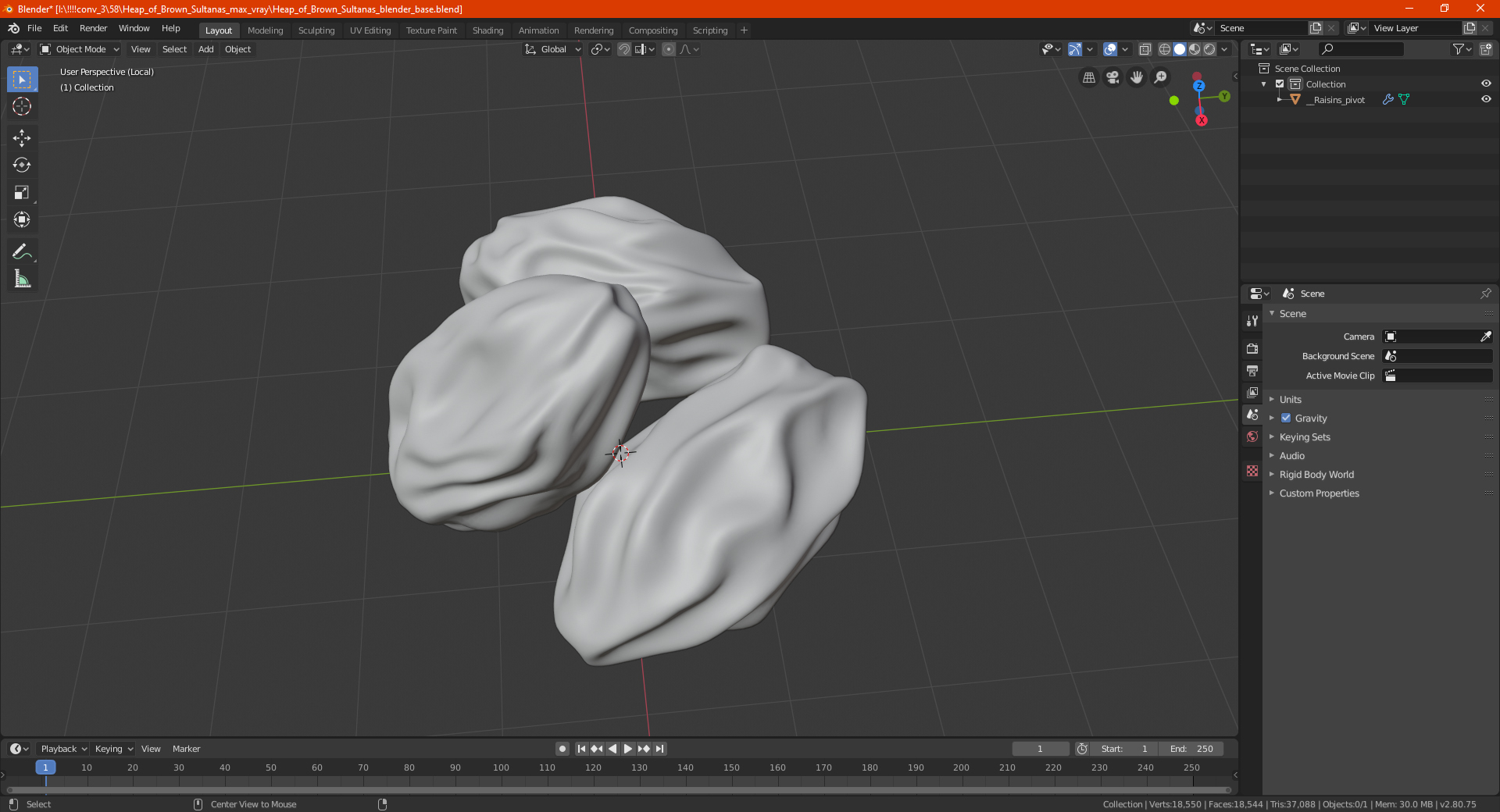Viewport: 1500px width, 812px height.
Task: Open the File menu
Action: coord(34,28)
